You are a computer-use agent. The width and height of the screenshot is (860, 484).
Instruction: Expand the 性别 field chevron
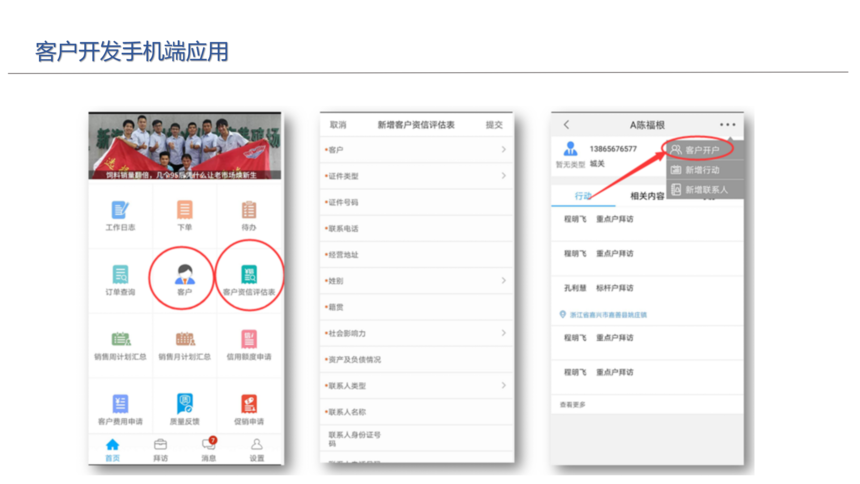tap(503, 280)
